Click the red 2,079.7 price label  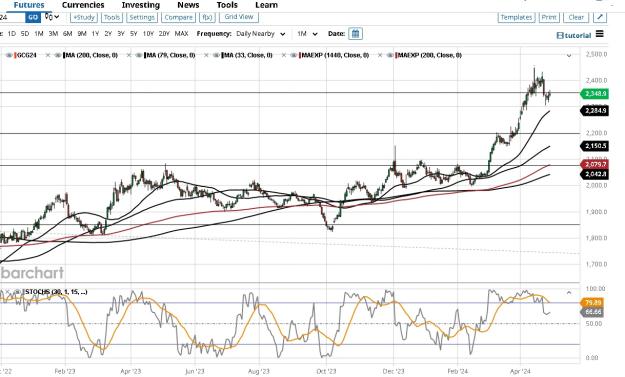pos(594,164)
